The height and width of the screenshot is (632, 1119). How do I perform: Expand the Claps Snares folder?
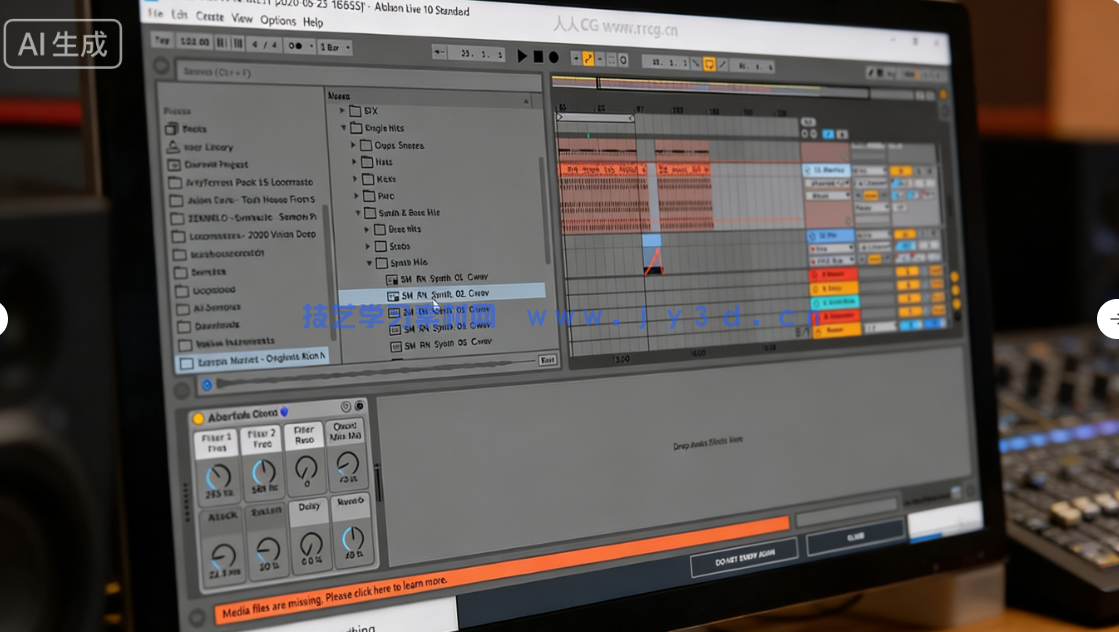[353, 145]
